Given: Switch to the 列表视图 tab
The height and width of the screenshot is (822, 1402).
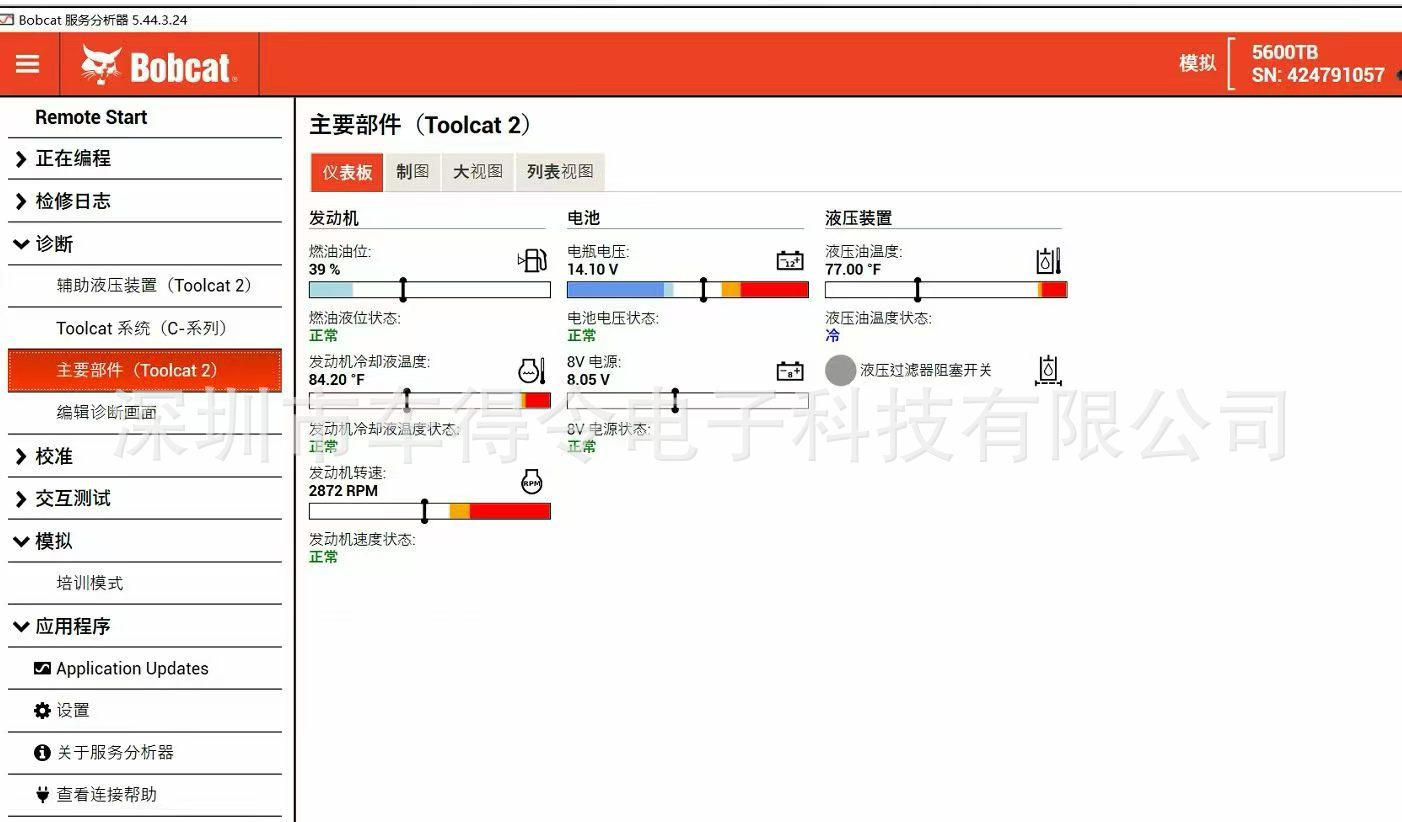Looking at the screenshot, I should point(560,172).
